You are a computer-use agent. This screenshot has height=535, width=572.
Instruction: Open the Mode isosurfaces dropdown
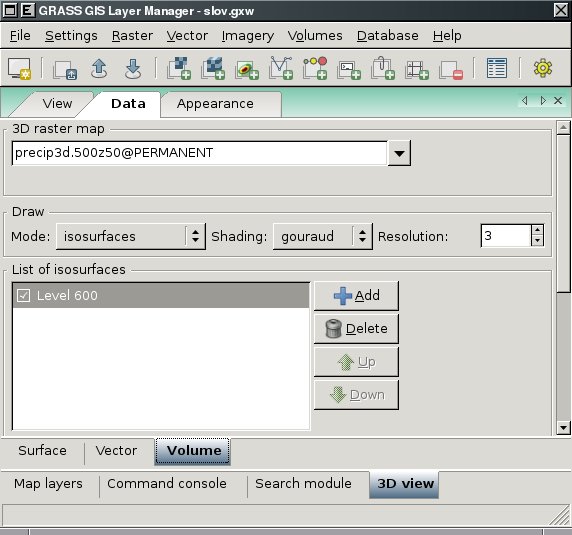click(x=131, y=236)
